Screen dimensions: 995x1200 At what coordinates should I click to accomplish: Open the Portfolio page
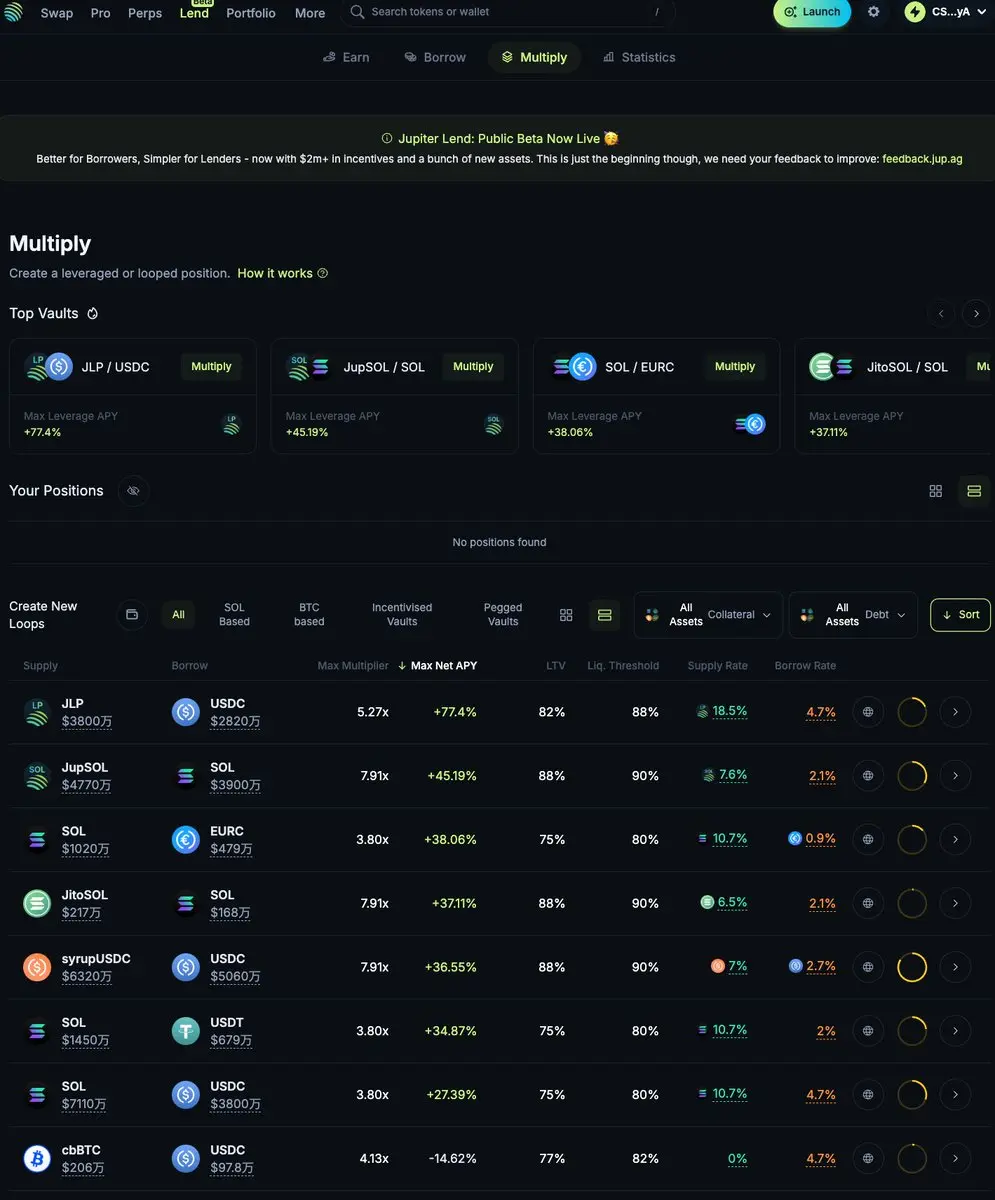(251, 13)
